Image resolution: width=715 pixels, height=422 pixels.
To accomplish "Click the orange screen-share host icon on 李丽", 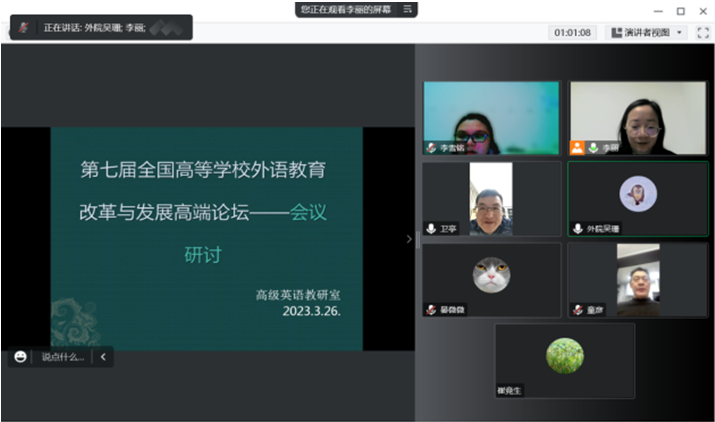I will pos(577,147).
